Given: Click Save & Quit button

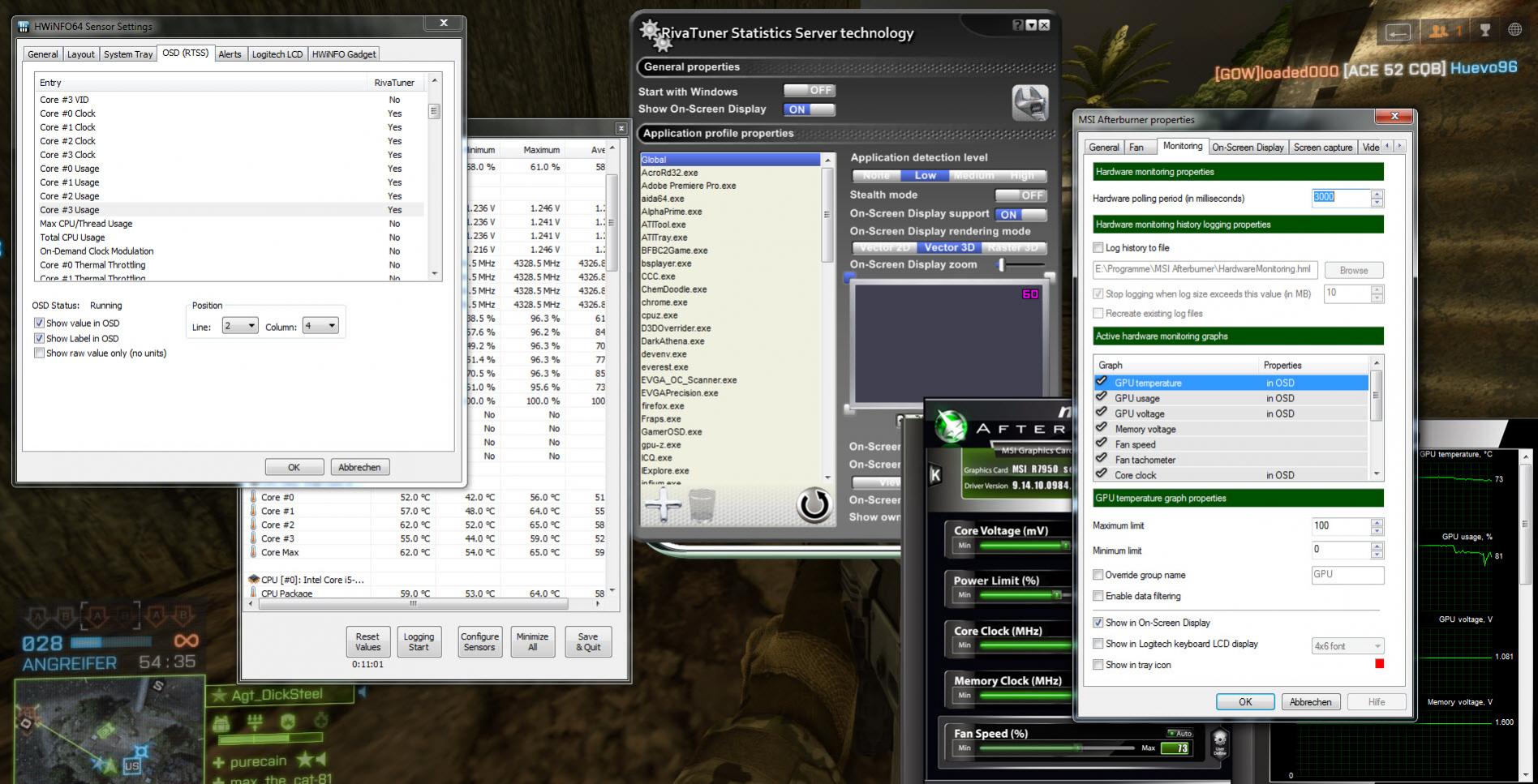Looking at the screenshot, I should click(588, 641).
